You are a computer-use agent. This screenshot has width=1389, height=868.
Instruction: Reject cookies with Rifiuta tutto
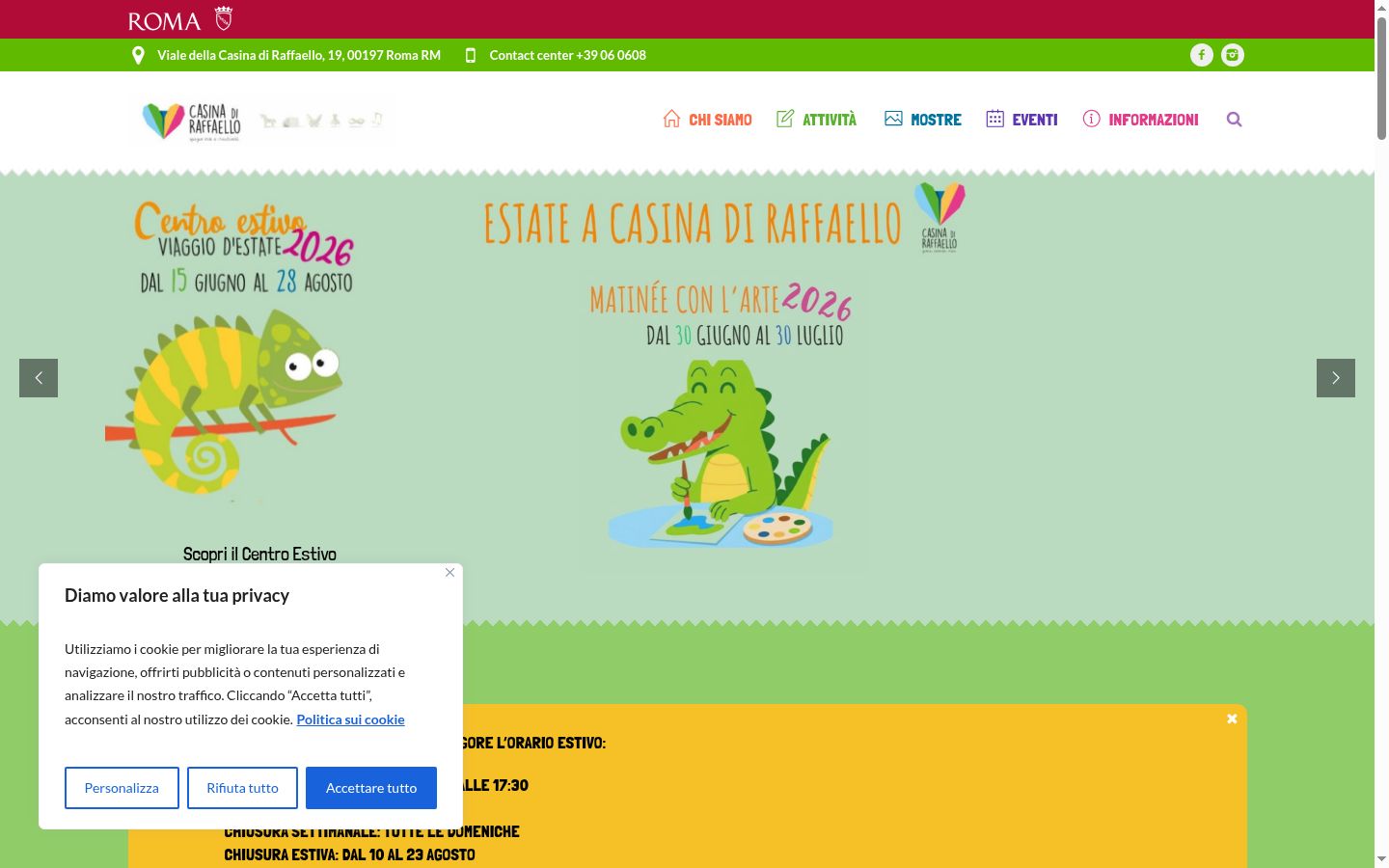[242, 788]
